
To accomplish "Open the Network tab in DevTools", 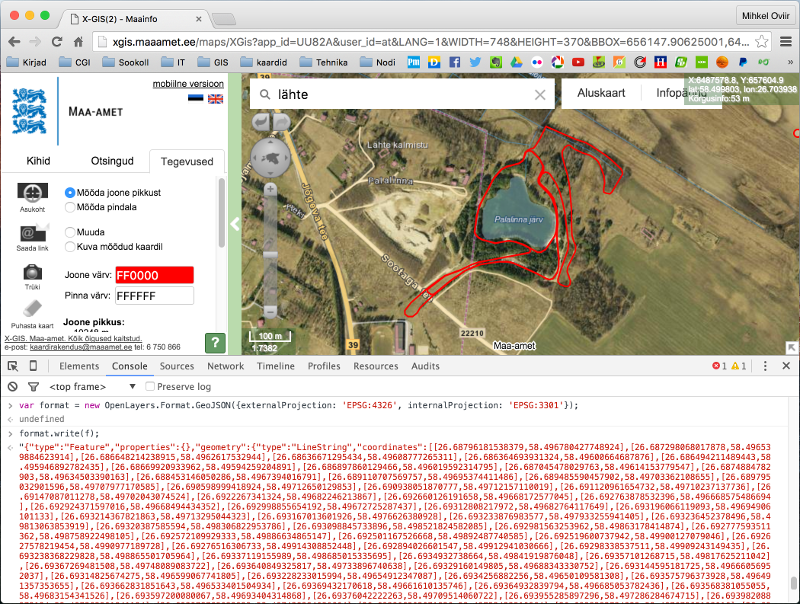I will point(225,366).
